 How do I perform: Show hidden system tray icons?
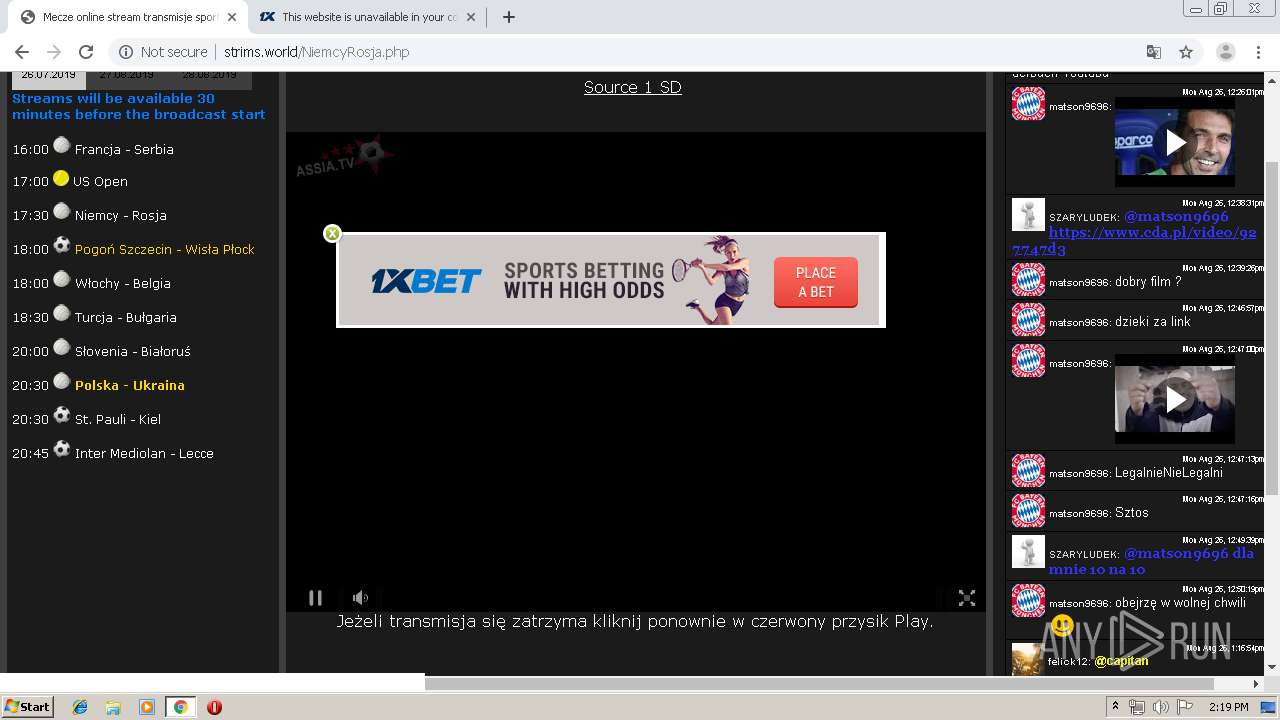click(x=1115, y=706)
